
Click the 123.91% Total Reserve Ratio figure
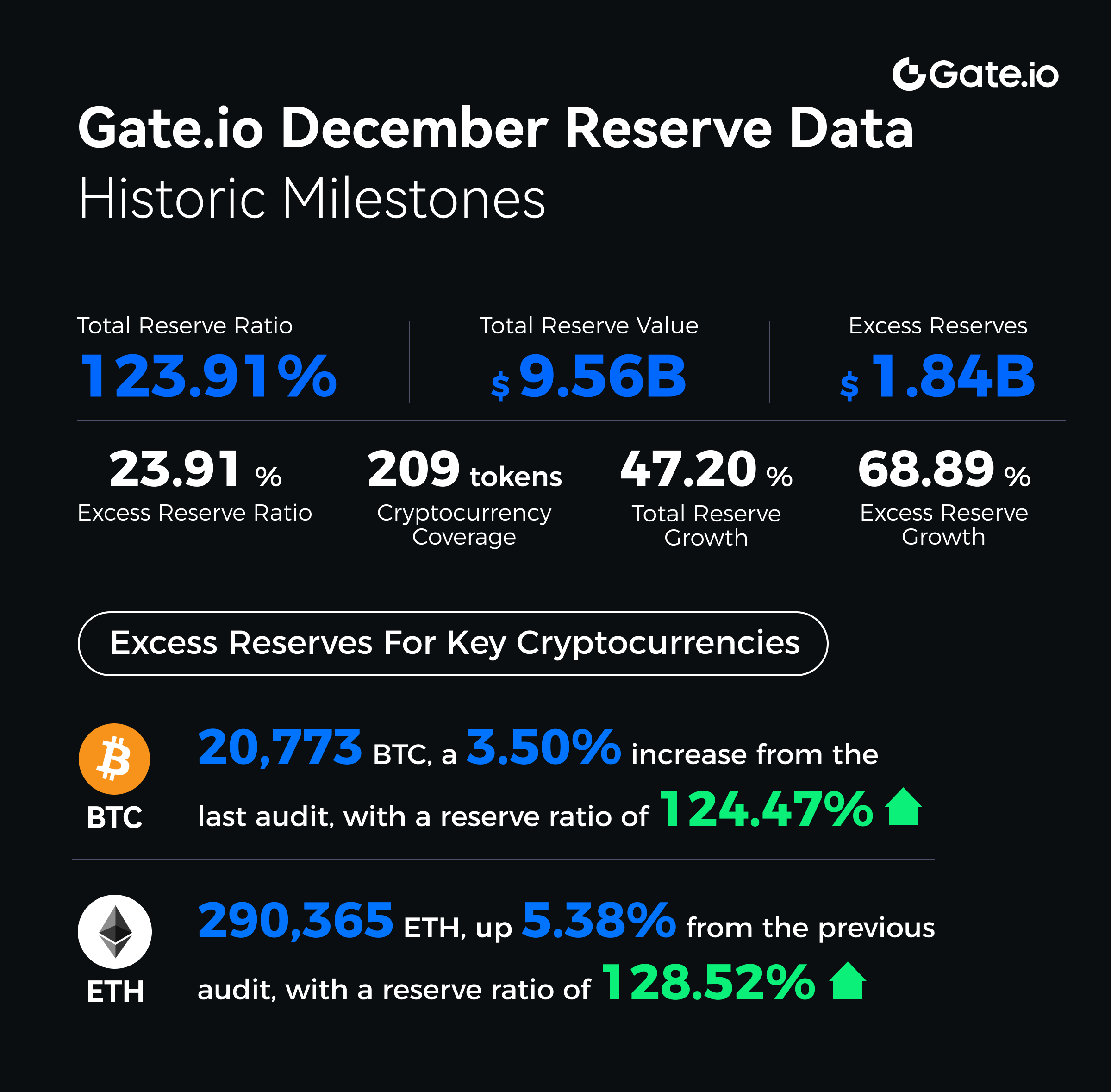pyautogui.click(x=209, y=376)
